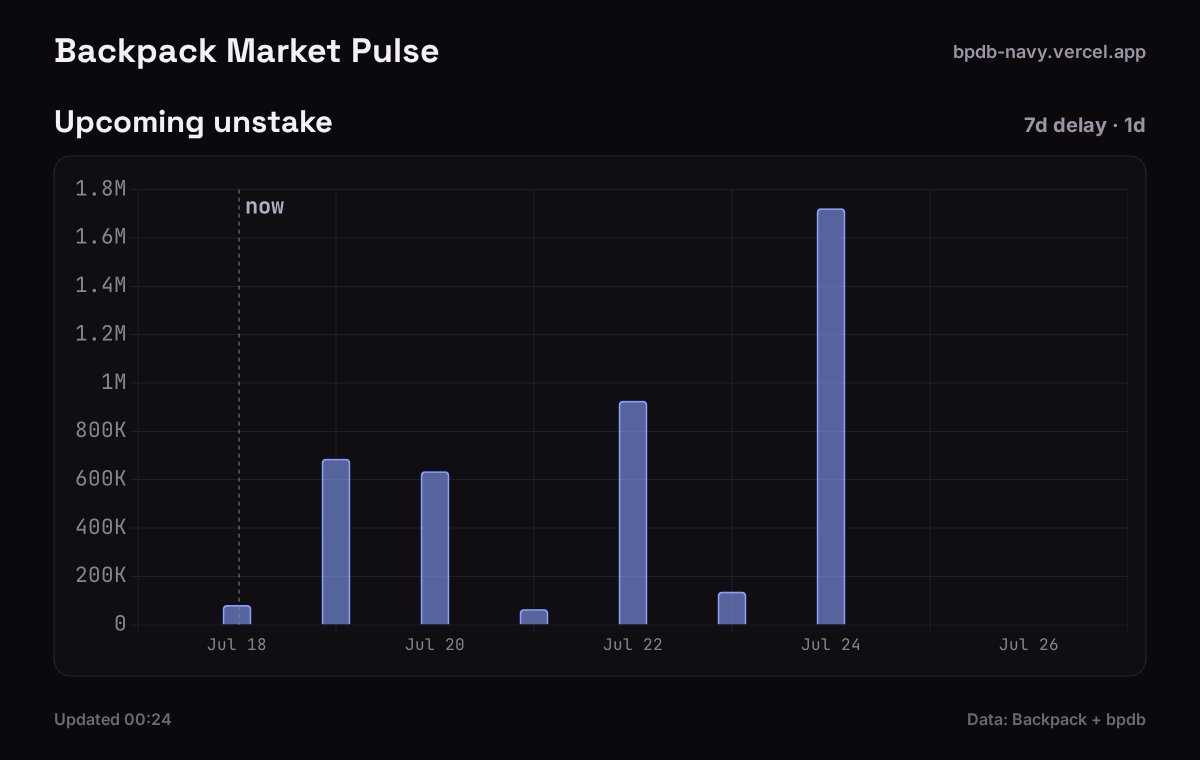This screenshot has height=760, width=1200.
Task: Click the Jul 26 x-axis label
Action: tap(1029, 645)
